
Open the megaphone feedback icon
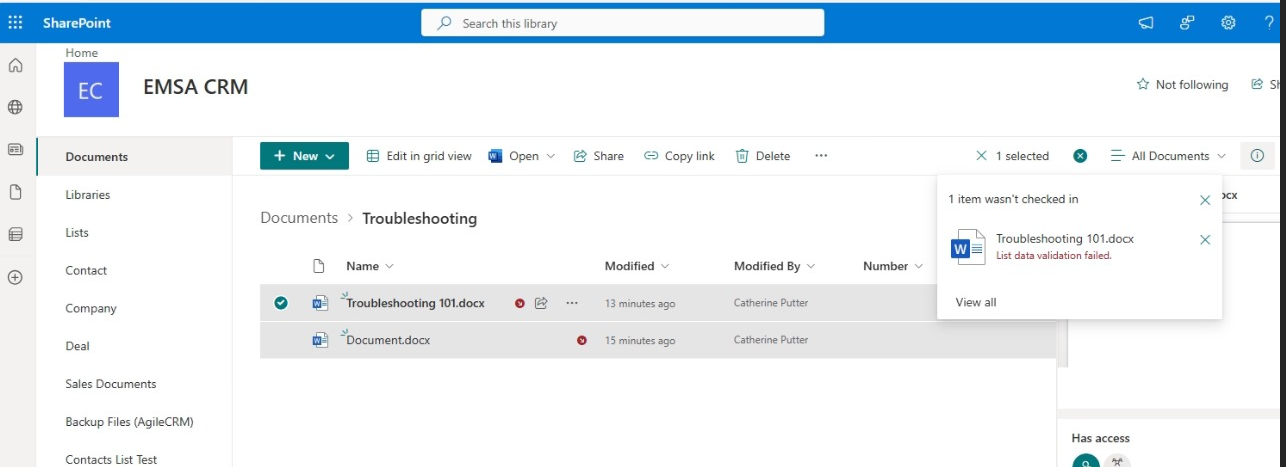[1146, 22]
